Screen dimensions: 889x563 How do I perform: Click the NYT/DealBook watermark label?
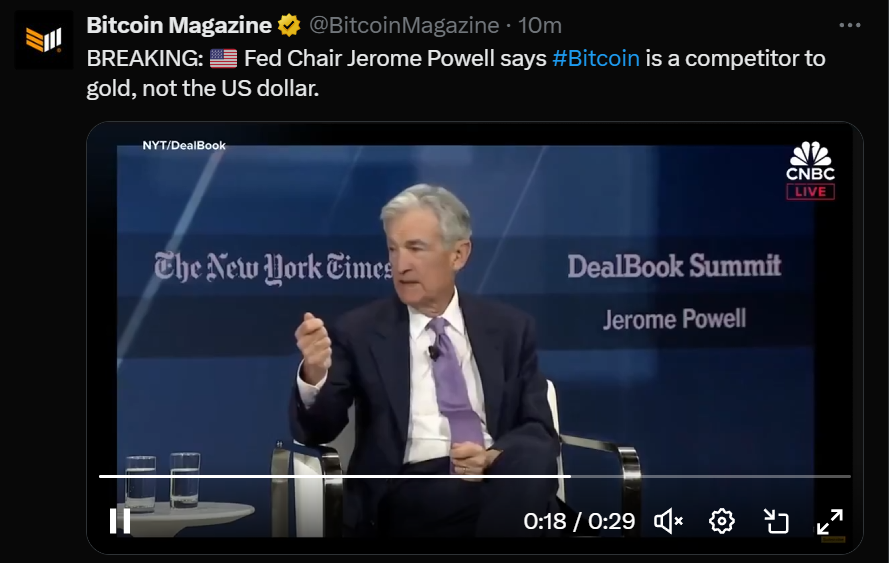point(184,145)
